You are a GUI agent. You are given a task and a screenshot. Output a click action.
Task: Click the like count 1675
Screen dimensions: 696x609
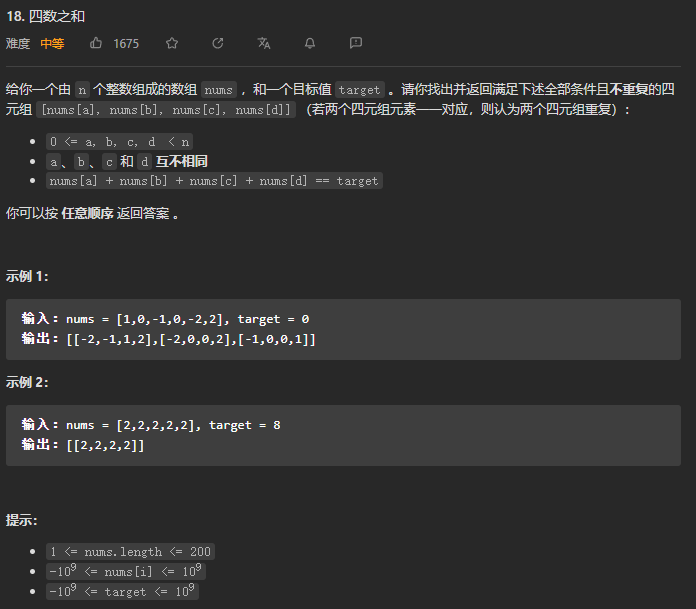(126, 44)
